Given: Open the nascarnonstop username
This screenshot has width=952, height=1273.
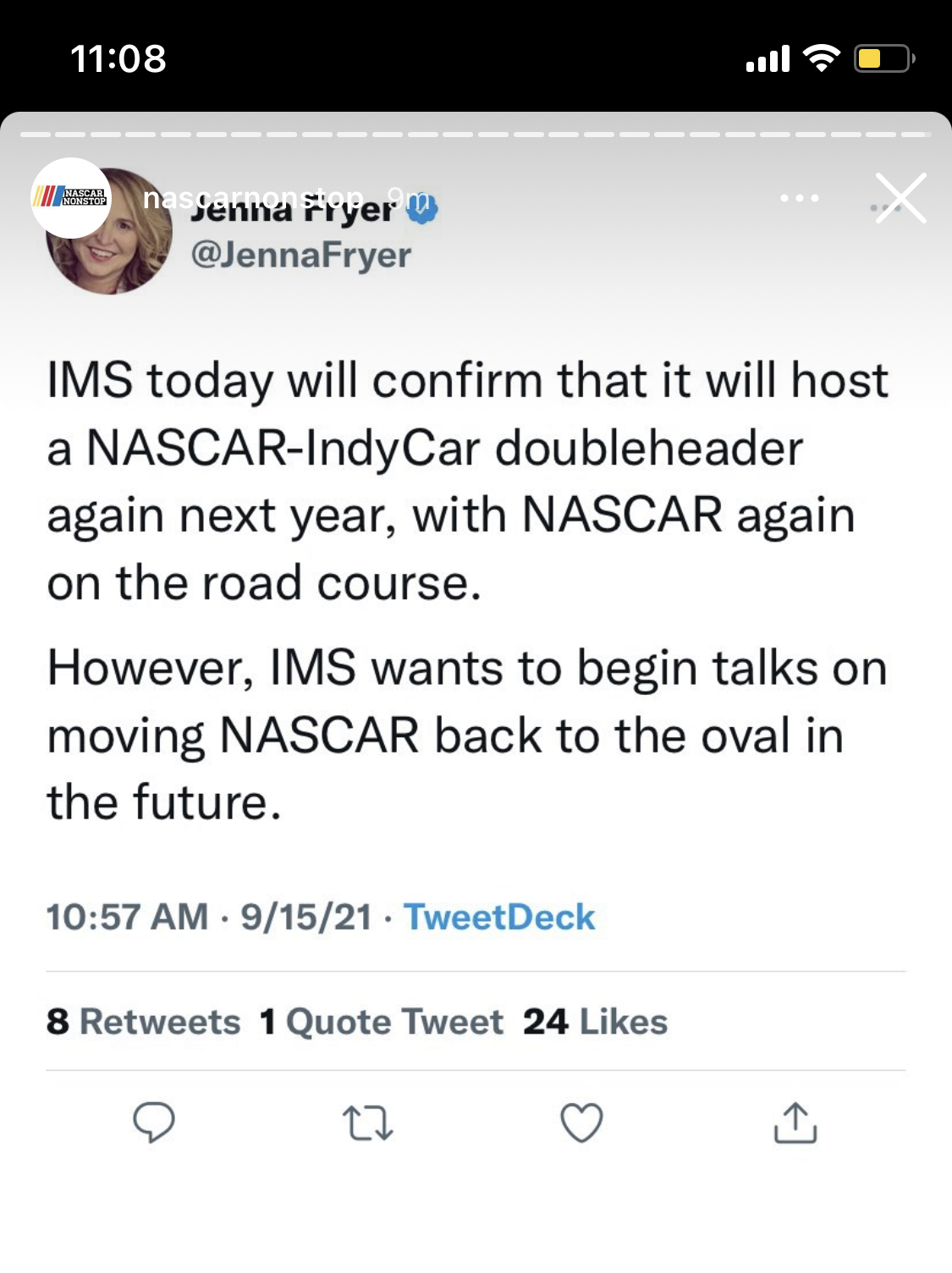Looking at the screenshot, I should coord(253,197).
